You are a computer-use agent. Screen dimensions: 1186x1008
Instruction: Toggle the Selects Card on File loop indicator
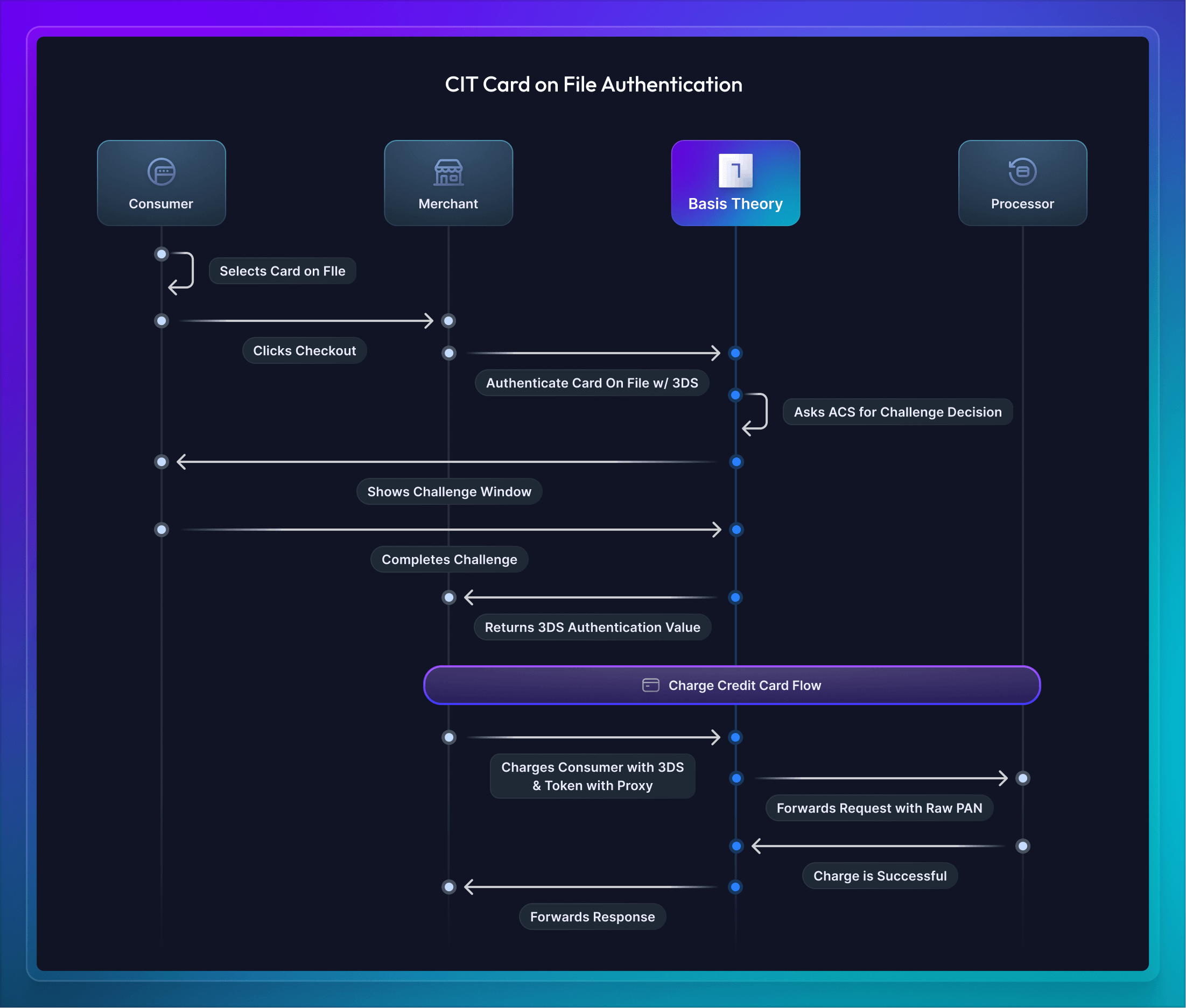[x=162, y=253]
